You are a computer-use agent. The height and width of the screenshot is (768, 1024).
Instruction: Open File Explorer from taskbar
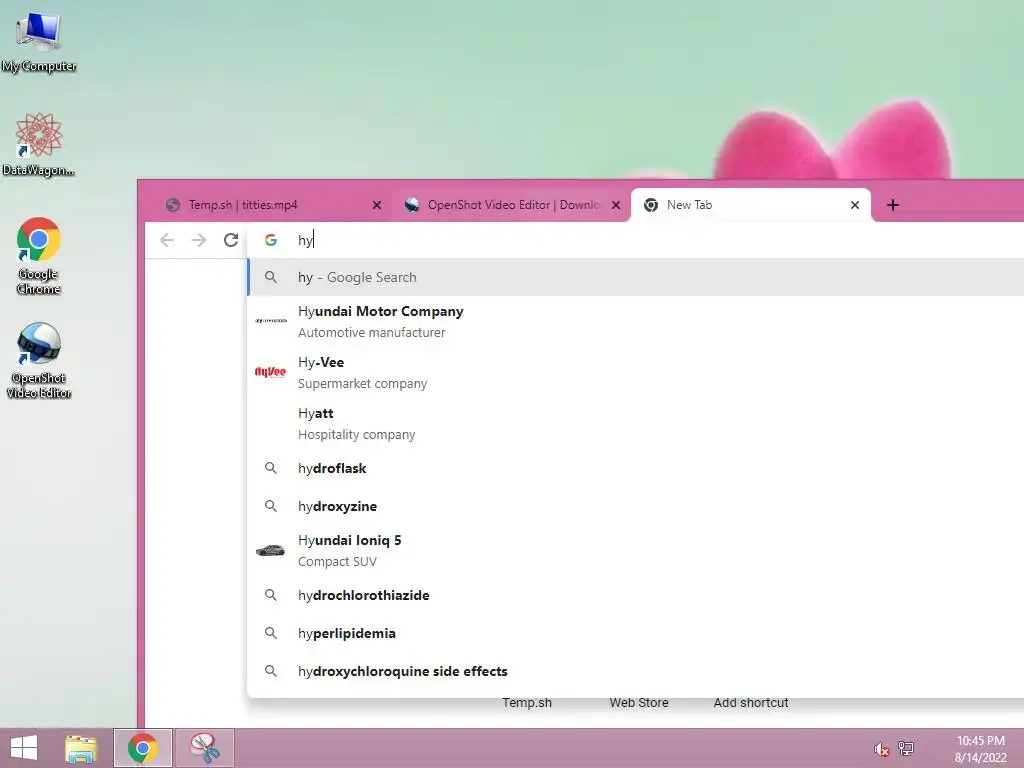pyautogui.click(x=81, y=748)
